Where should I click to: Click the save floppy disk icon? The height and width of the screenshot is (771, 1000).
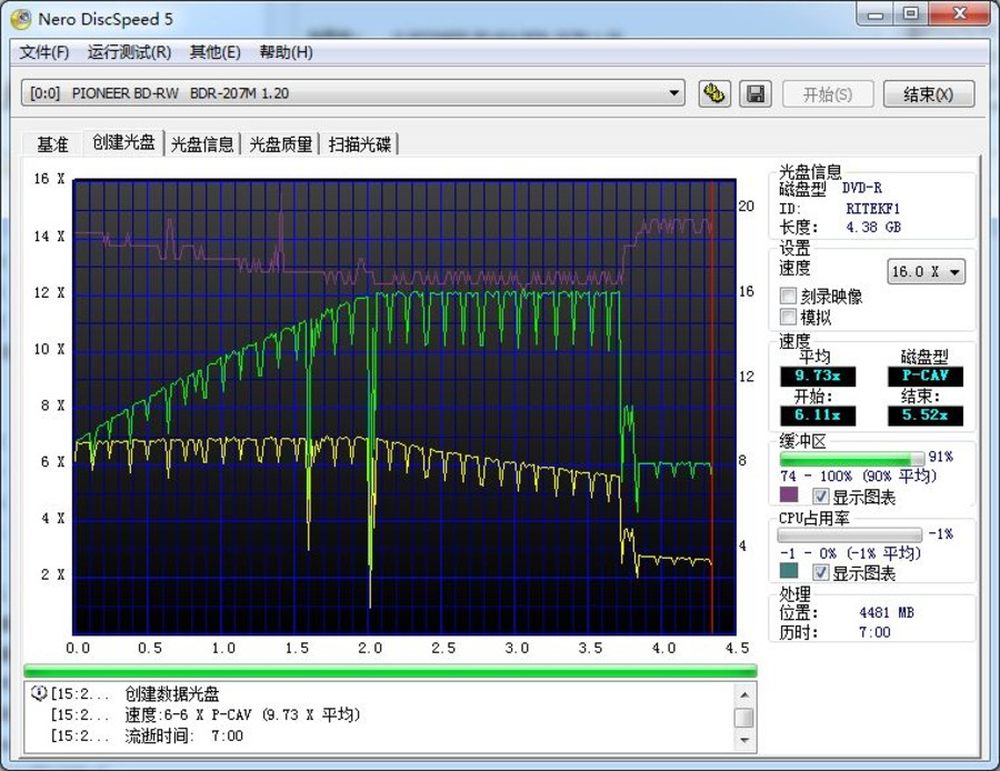tap(756, 94)
